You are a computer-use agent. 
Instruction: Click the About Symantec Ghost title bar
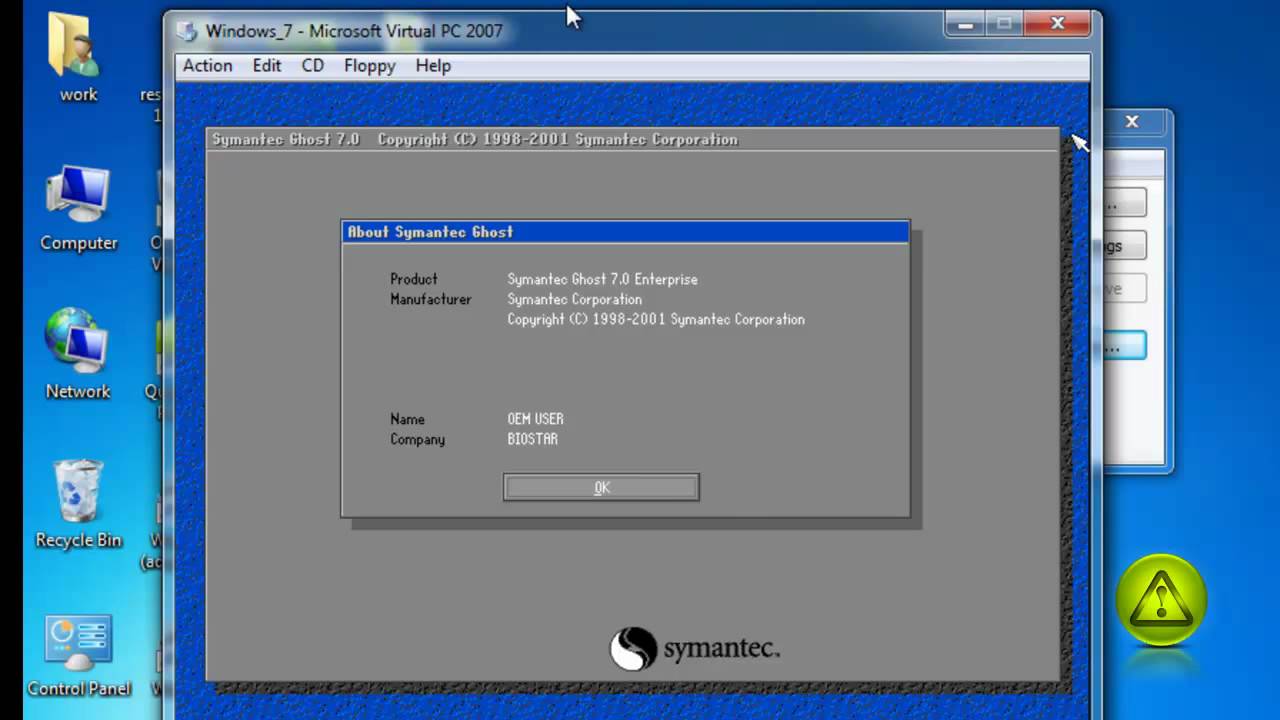point(626,232)
